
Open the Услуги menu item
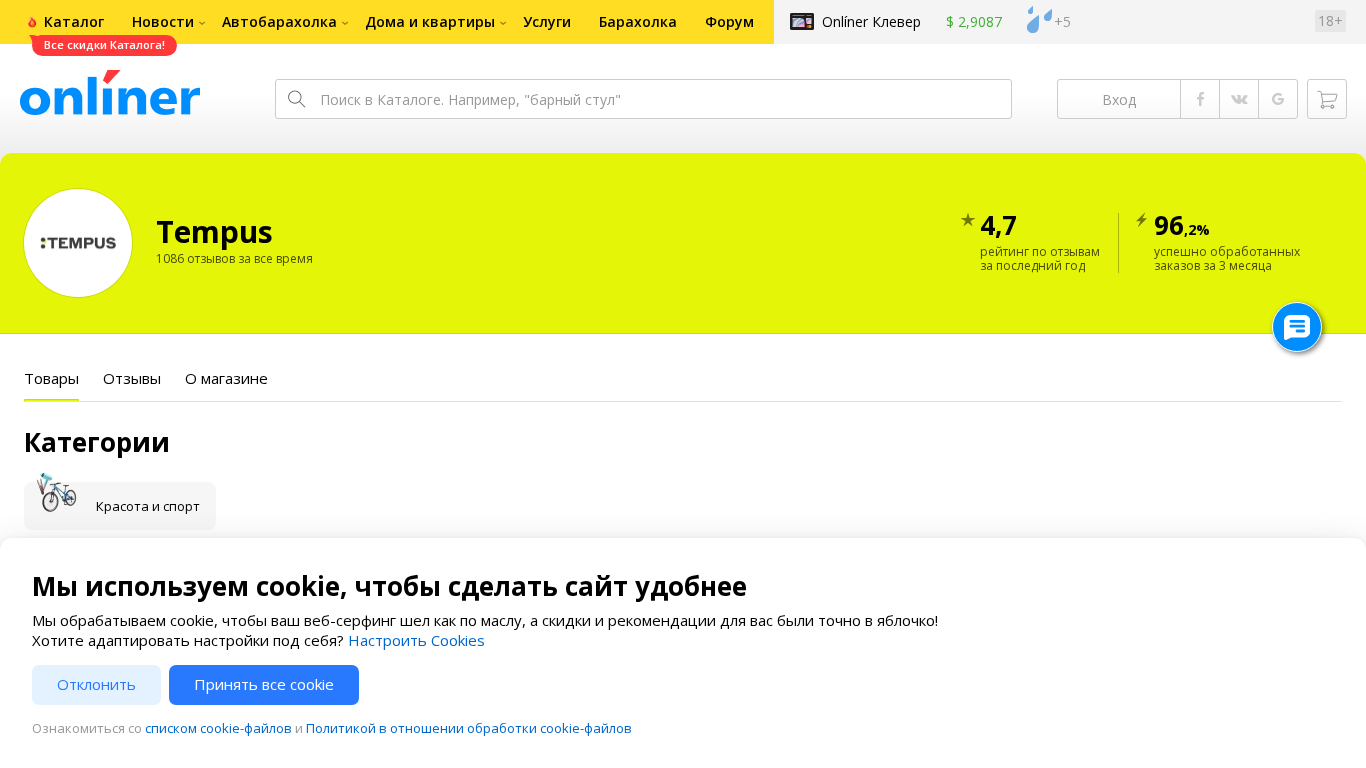click(x=547, y=22)
